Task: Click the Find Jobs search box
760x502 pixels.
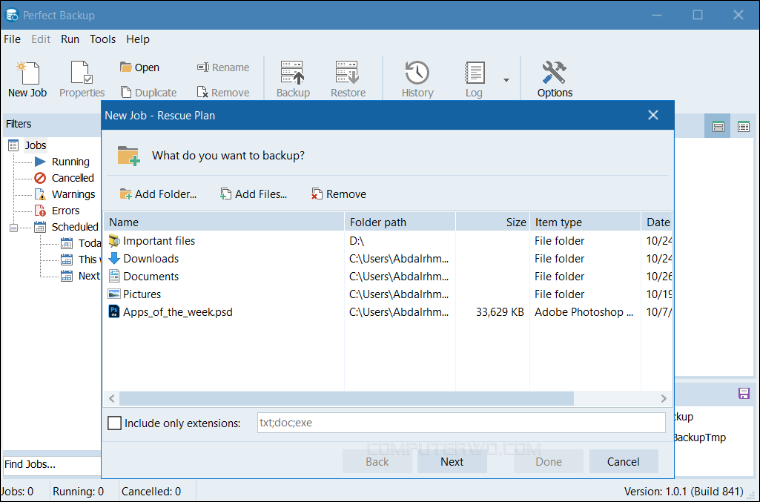Action: pyautogui.click(x=52, y=465)
